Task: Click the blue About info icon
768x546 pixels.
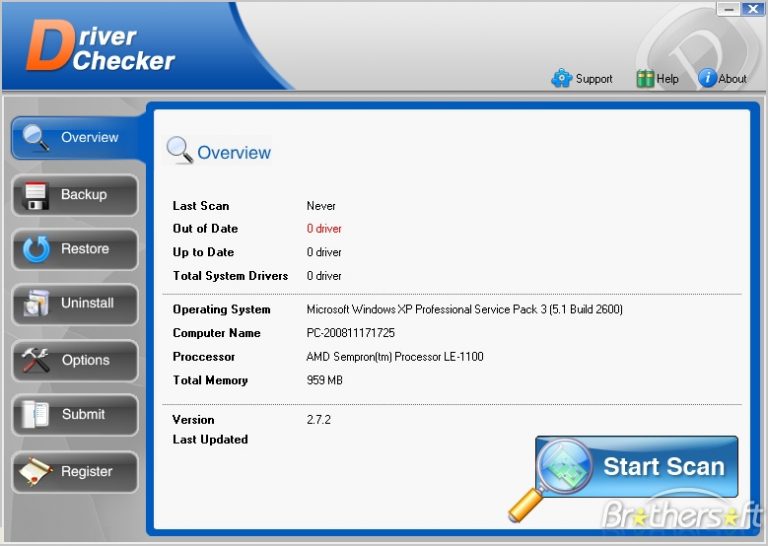Action: click(x=707, y=78)
